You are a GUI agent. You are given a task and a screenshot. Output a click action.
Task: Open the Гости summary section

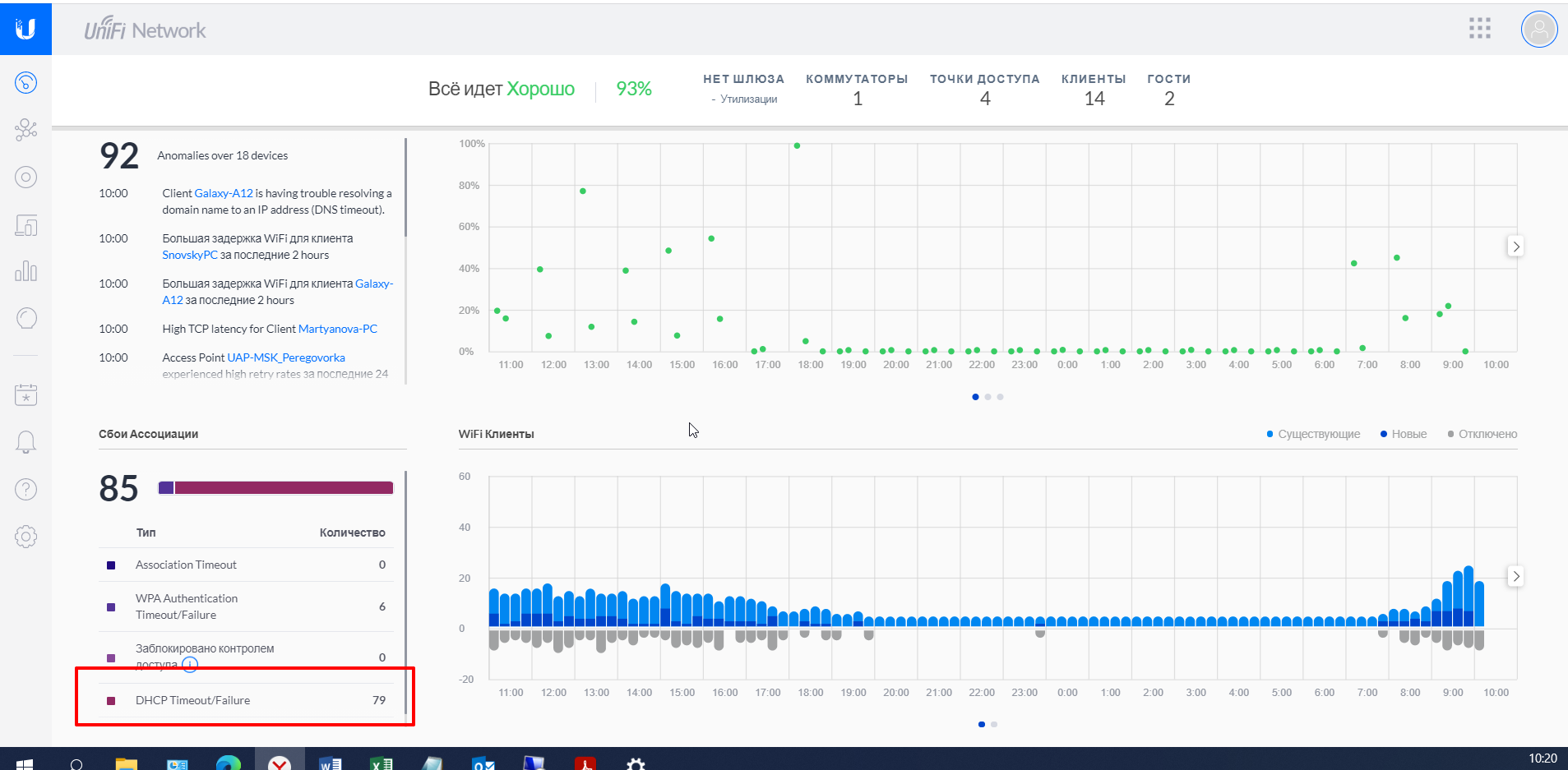(1169, 89)
